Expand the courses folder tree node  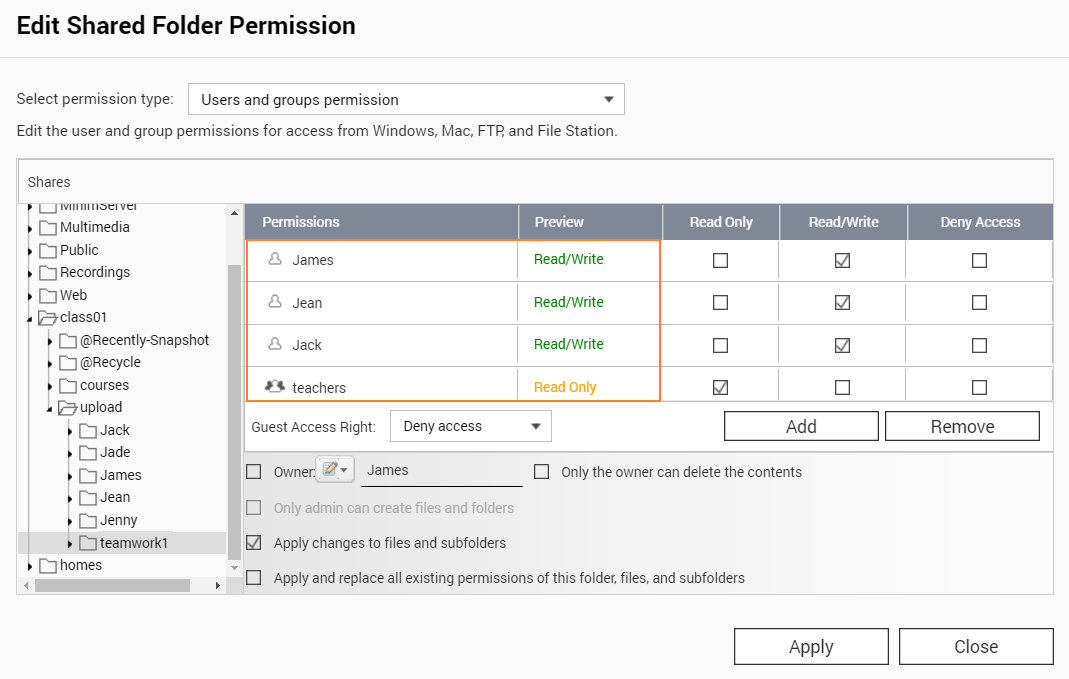pos(51,386)
